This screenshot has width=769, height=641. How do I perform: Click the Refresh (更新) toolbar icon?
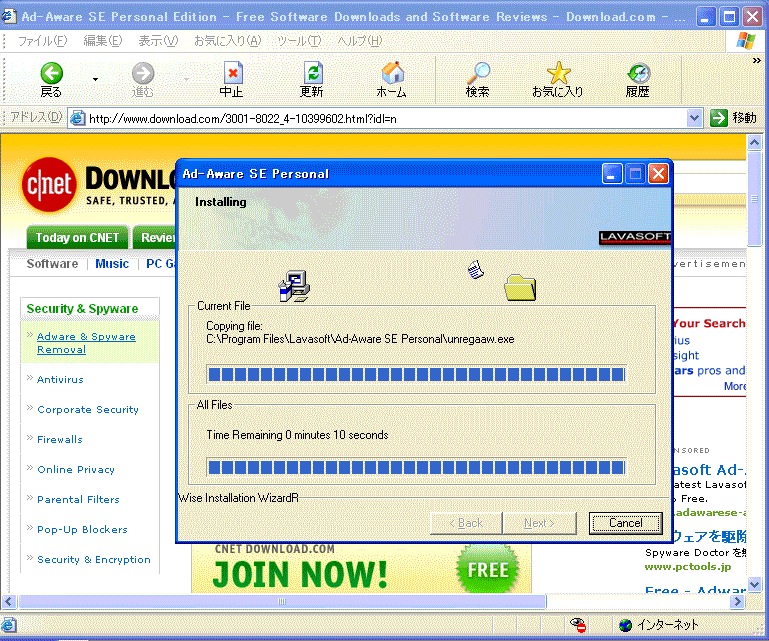[x=312, y=73]
